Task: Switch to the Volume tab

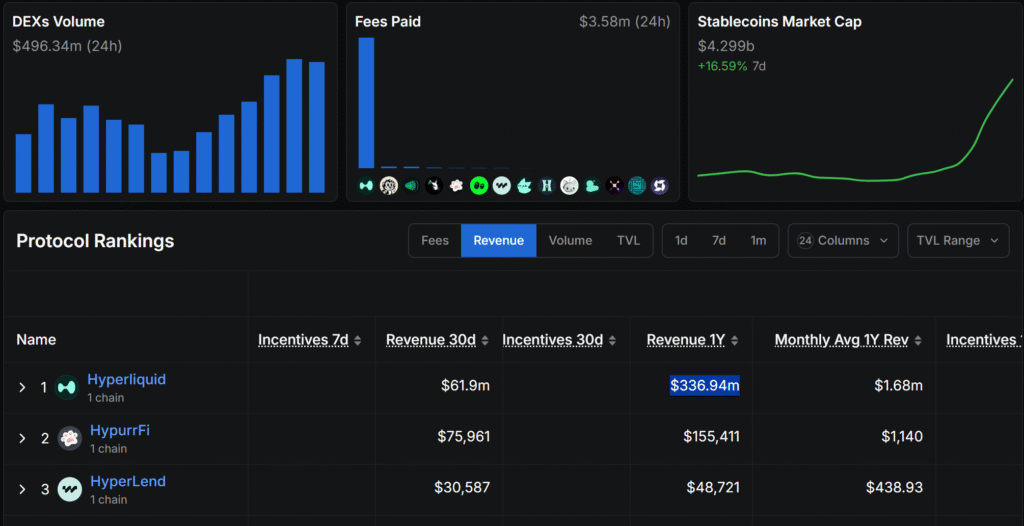Action: [570, 241]
